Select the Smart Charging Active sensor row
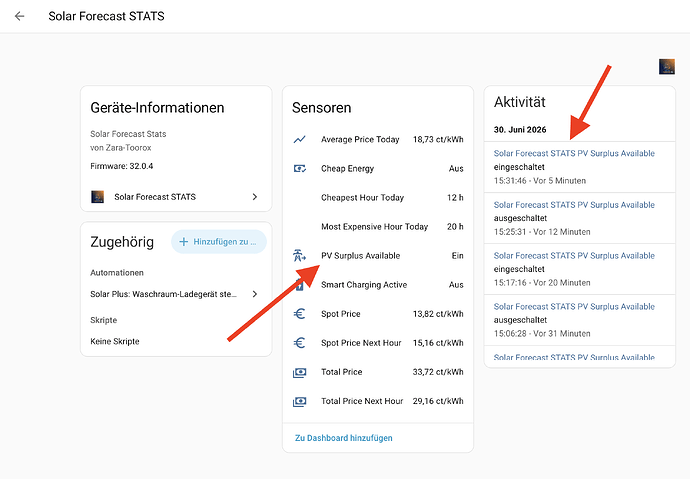690x479 pixels. coord(378,285)
